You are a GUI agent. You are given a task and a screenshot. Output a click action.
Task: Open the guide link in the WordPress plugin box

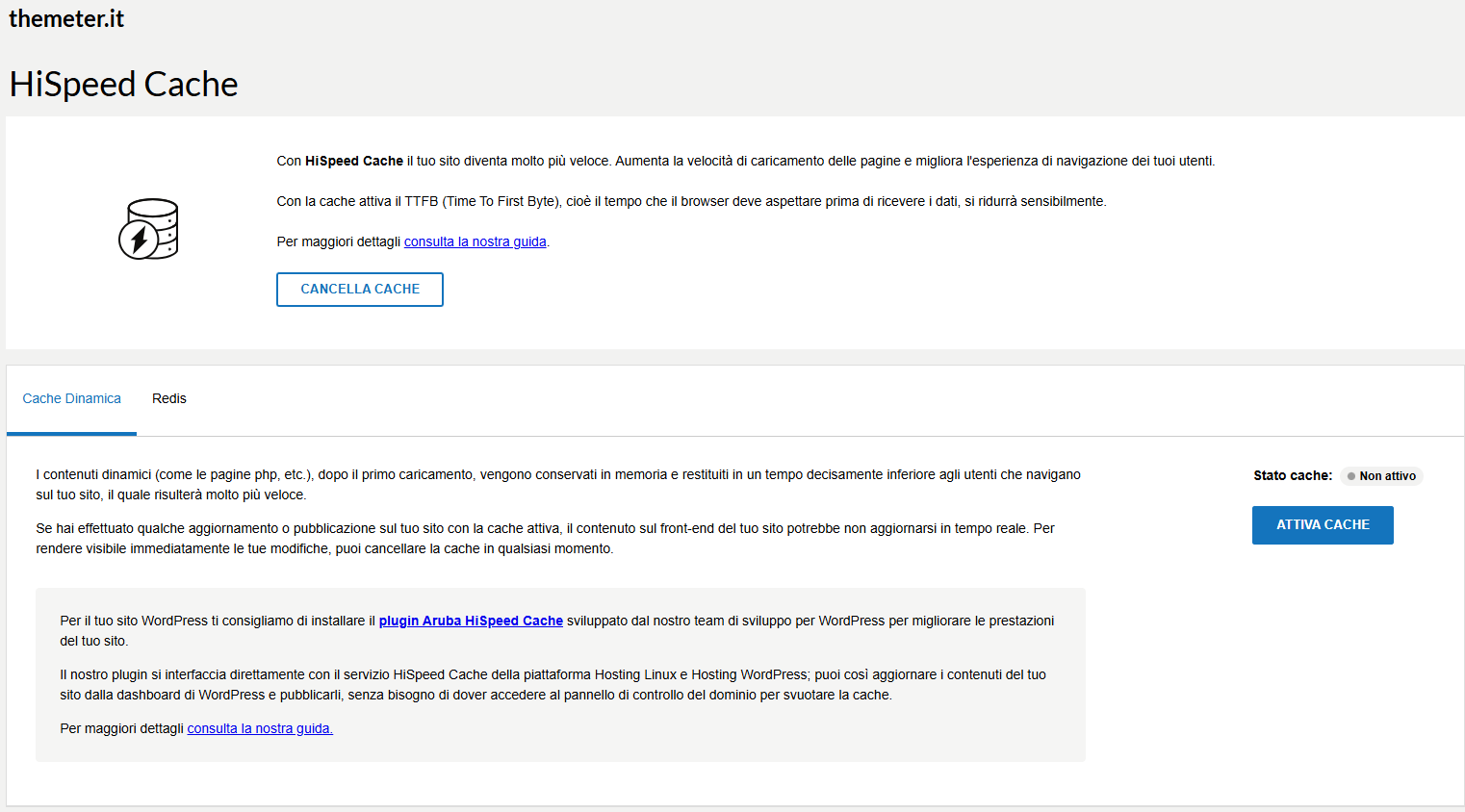coord(260,728)
